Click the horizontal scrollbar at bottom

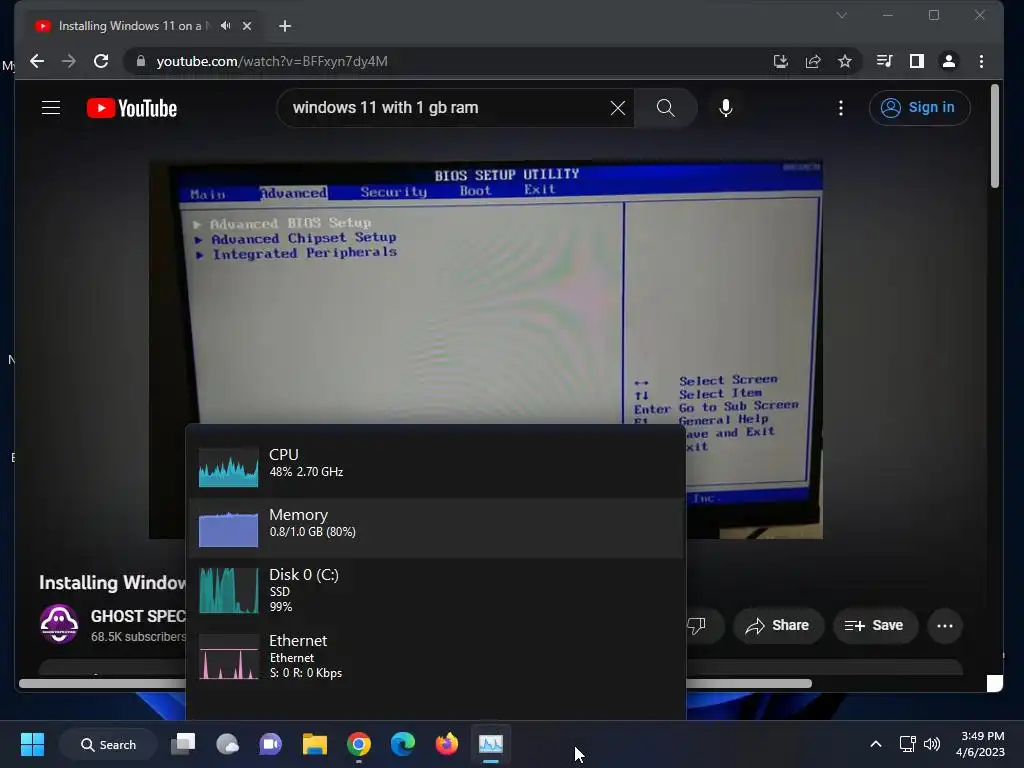coord(415,684)
